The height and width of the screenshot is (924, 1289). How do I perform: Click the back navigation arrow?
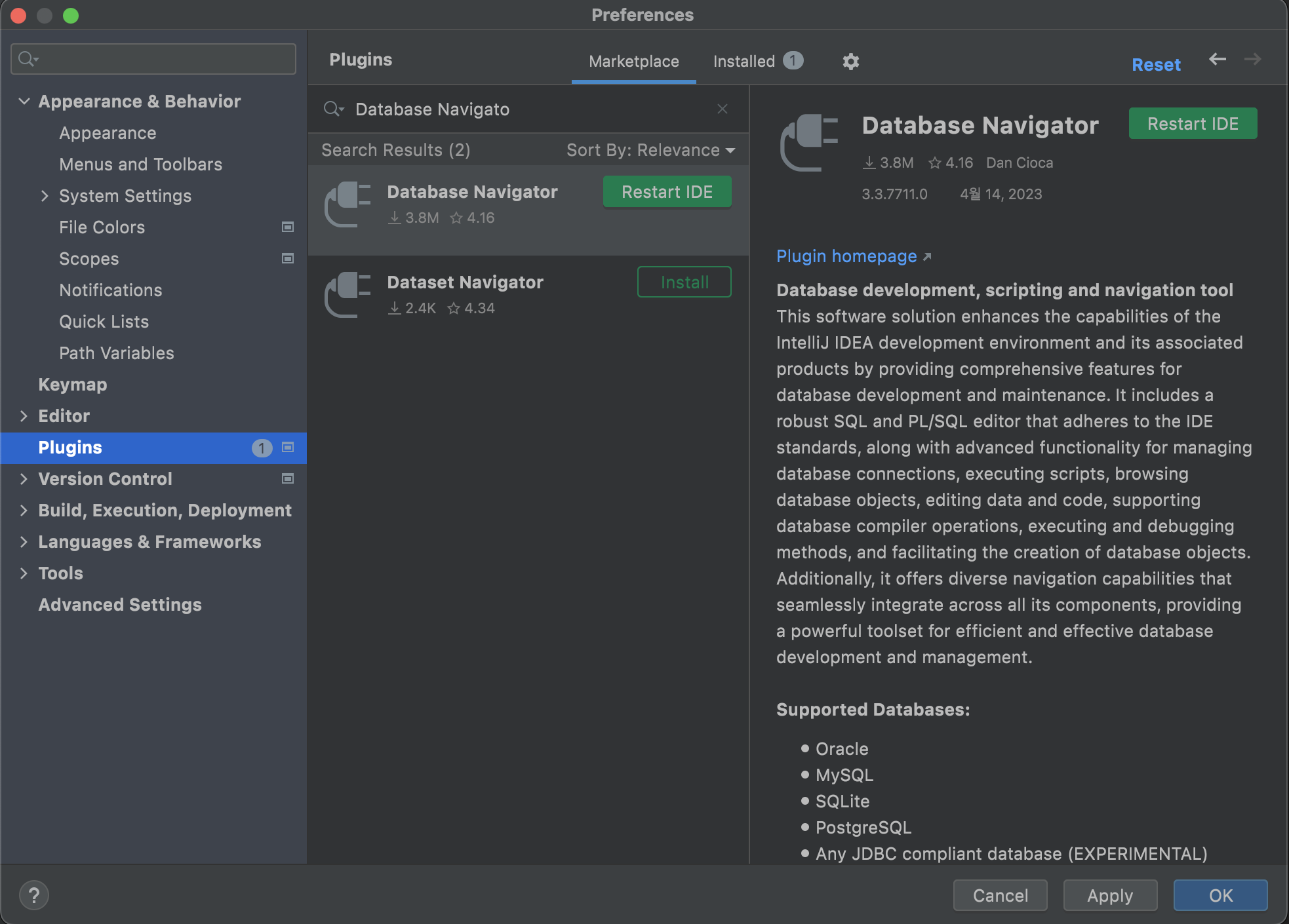pos(1218,60)
